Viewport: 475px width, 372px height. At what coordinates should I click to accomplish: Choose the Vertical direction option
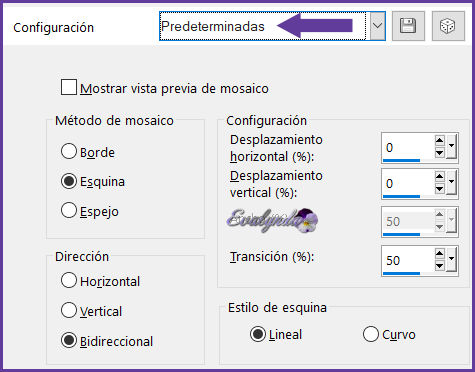coord(69,310)
